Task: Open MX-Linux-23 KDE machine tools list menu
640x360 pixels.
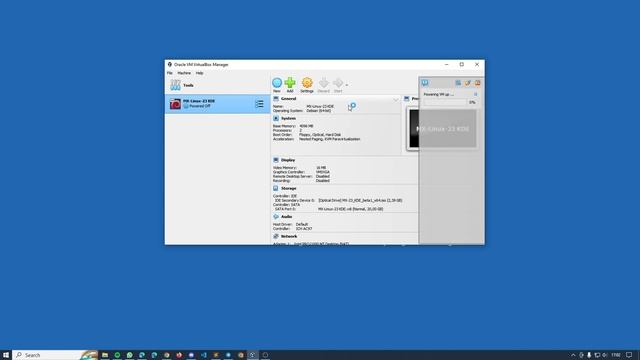Action: (x=259, y=104)
